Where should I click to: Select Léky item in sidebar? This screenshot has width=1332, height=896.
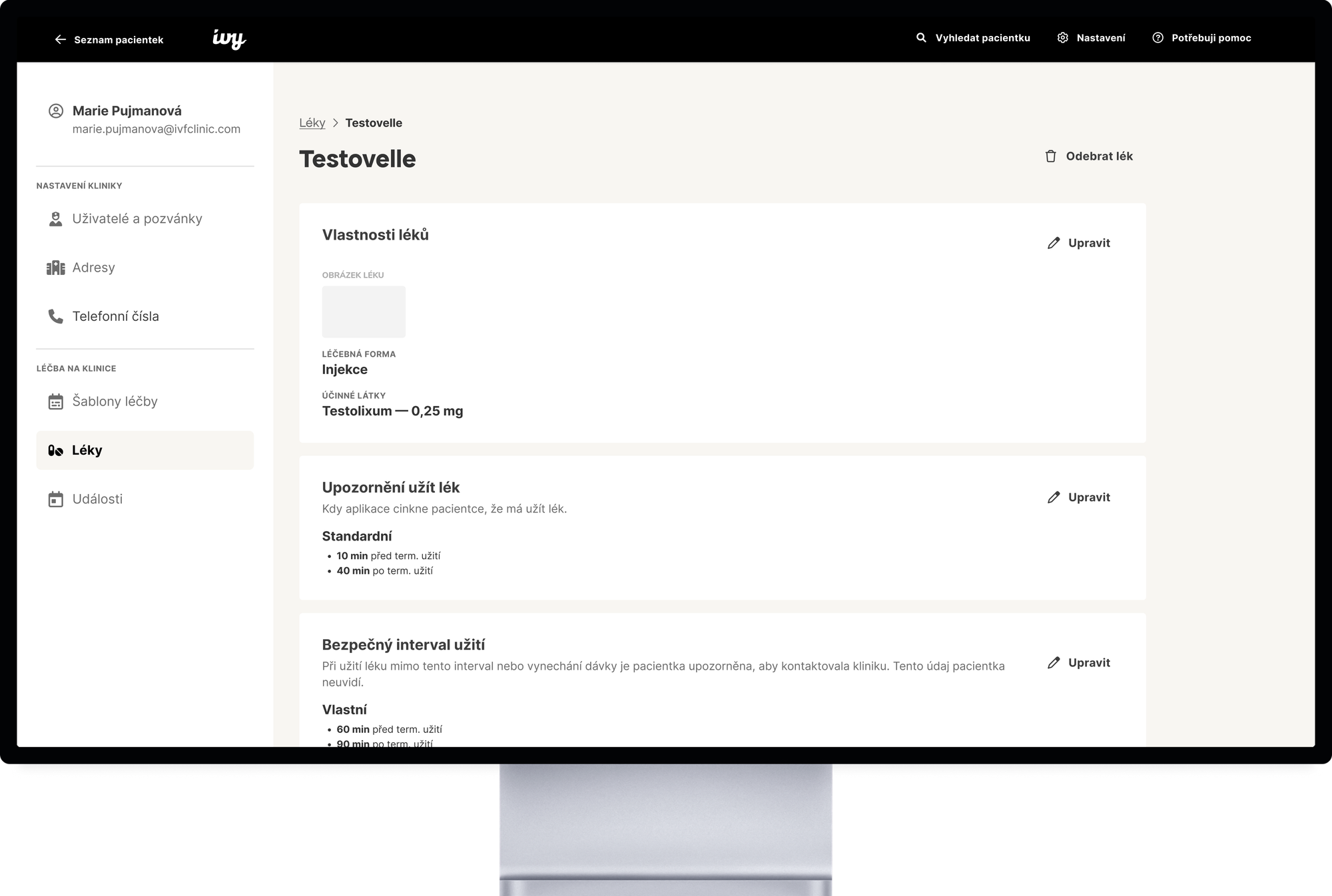[x=87, y=450]
